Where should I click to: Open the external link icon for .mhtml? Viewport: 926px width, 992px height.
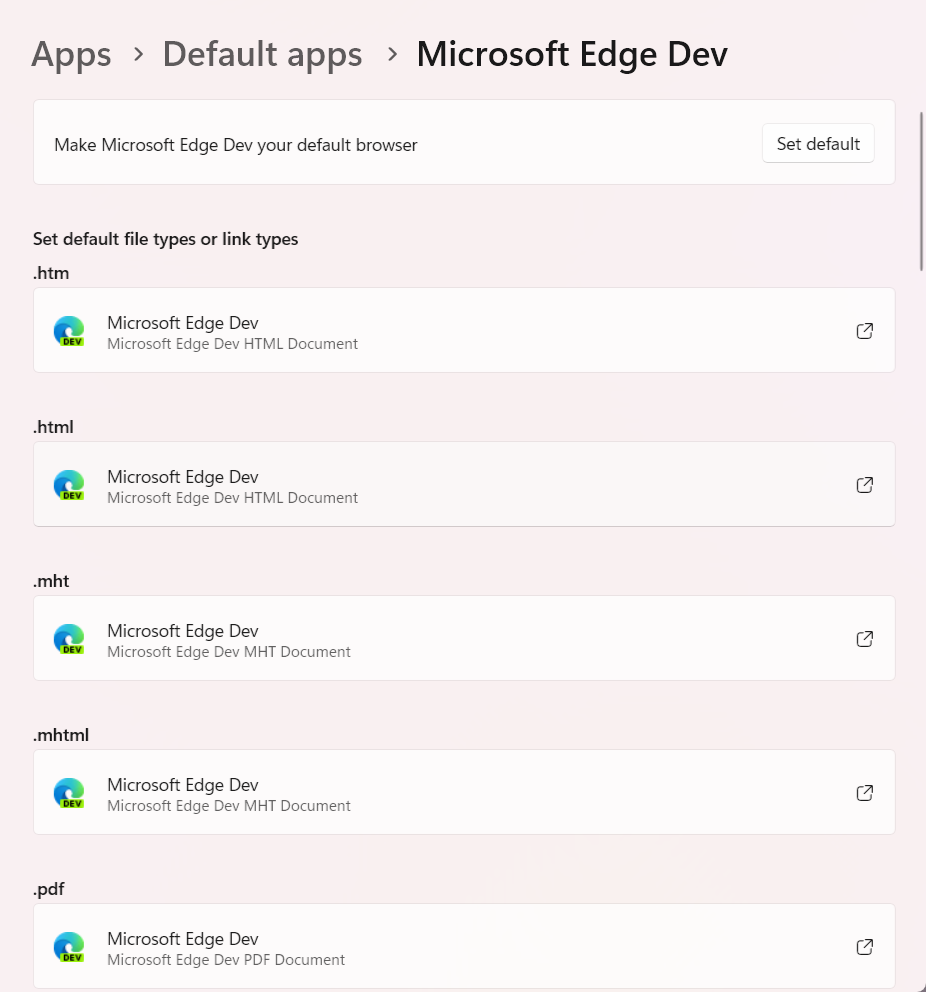tap(864, 793)
